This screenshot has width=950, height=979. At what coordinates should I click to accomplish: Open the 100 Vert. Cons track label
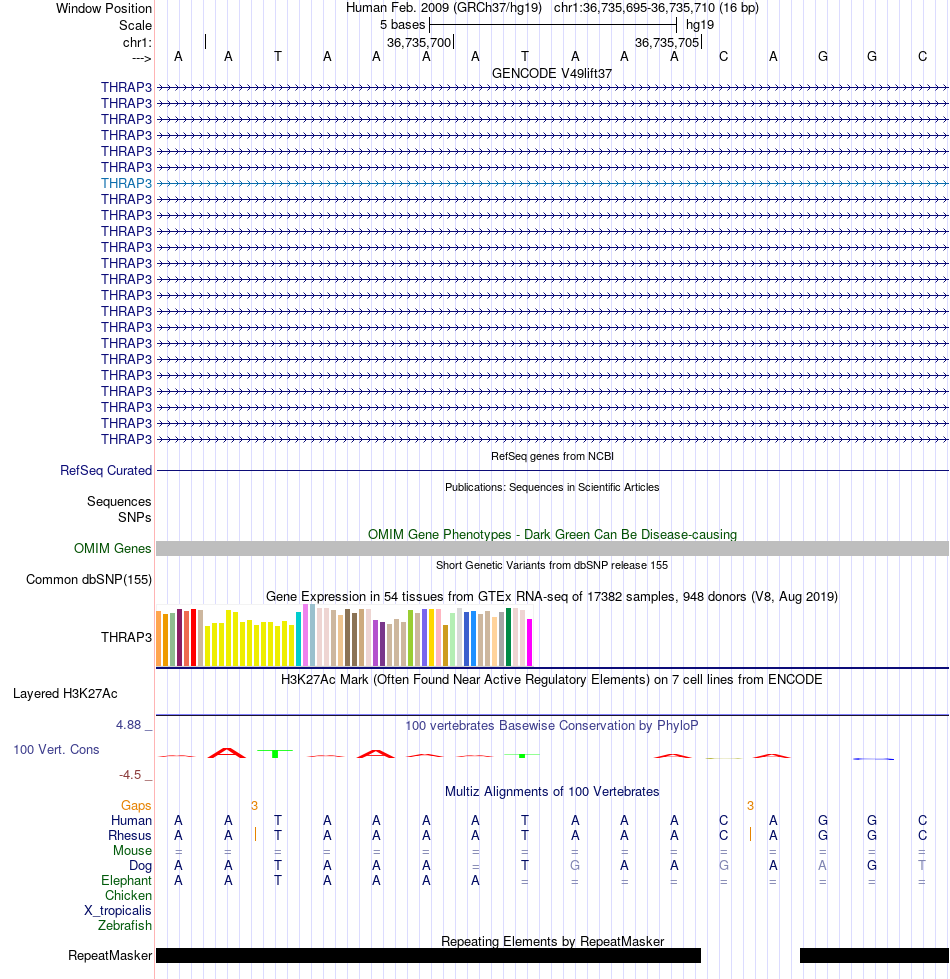pyautogui.click(x=56, y=750)
